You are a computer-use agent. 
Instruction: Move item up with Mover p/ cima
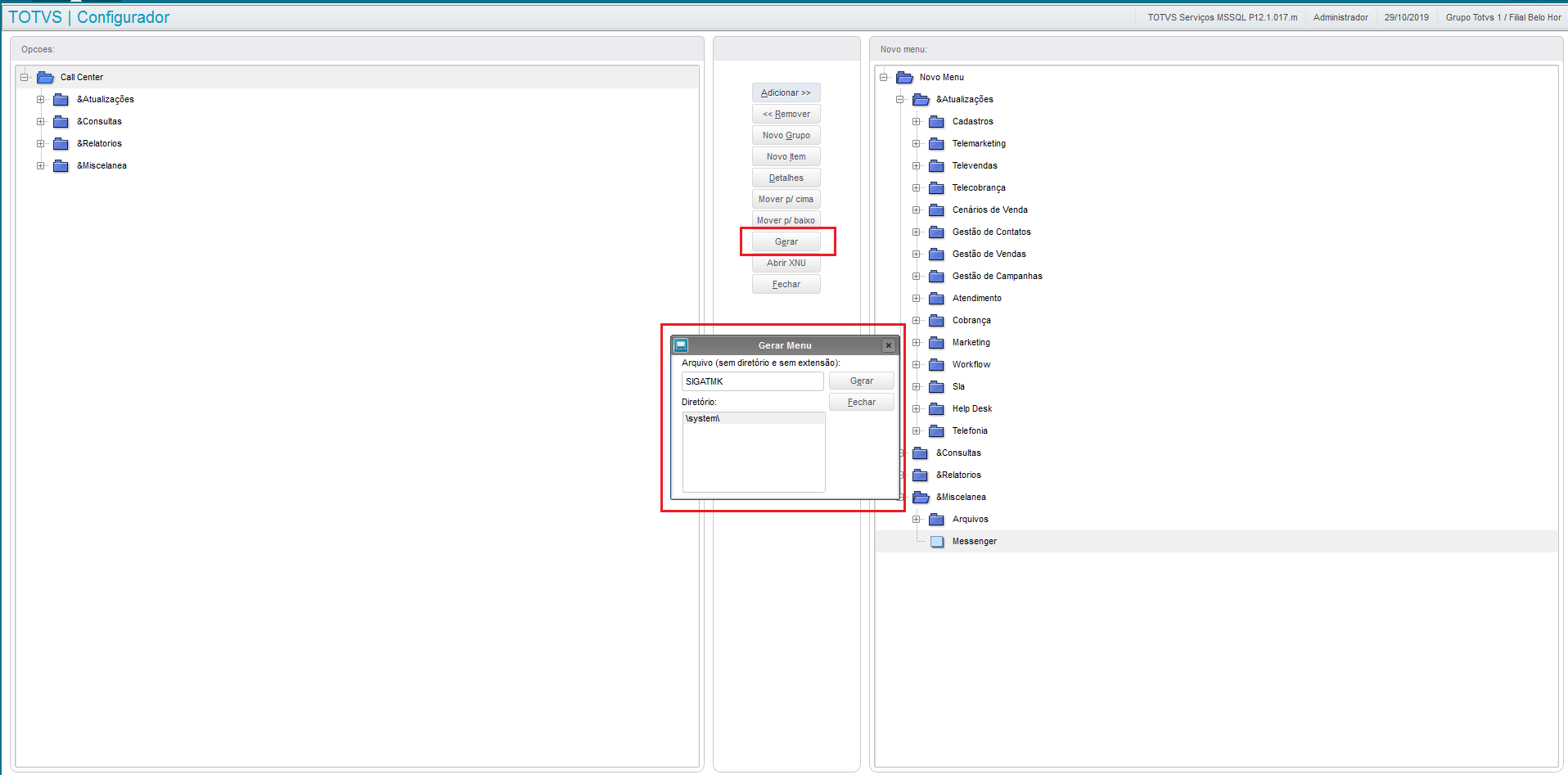[x=786, y=199]
